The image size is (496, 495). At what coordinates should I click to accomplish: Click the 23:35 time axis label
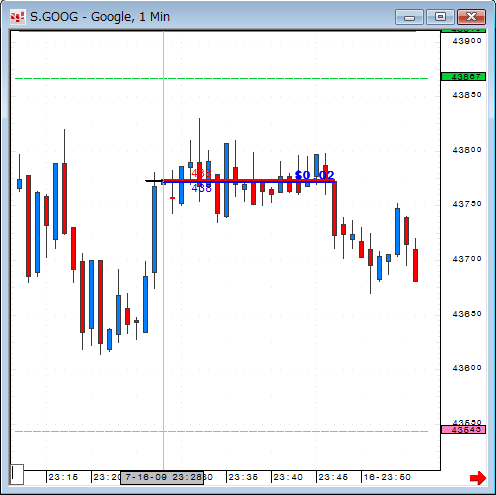click(x=243, y=477)
